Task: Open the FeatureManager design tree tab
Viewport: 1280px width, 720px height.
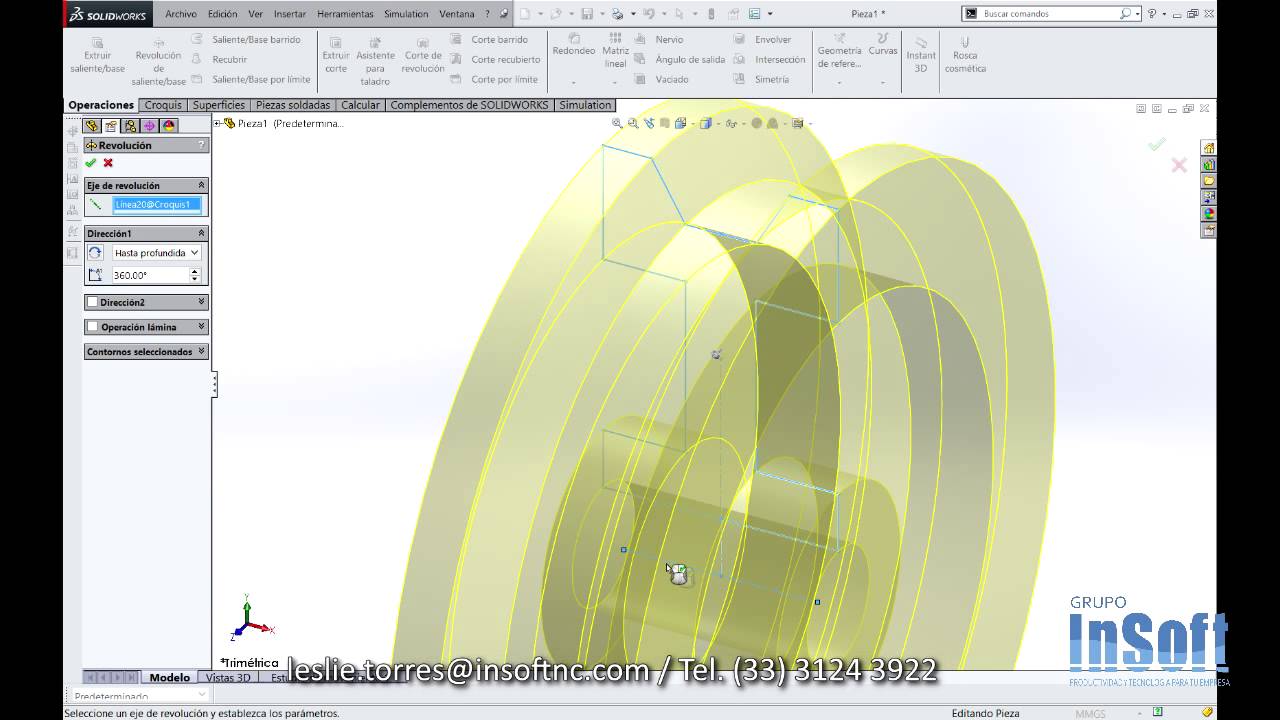Action: [92, 126]
